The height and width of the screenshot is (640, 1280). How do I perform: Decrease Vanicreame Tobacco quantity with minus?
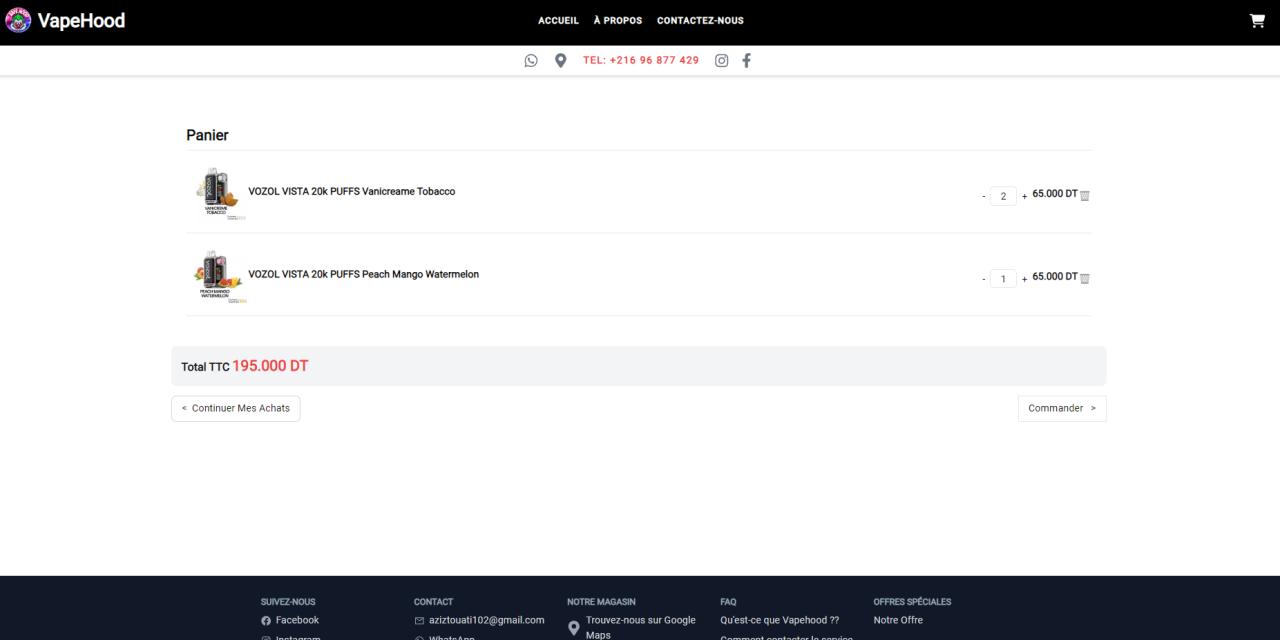pyautogui.click(x=984, y=196)
